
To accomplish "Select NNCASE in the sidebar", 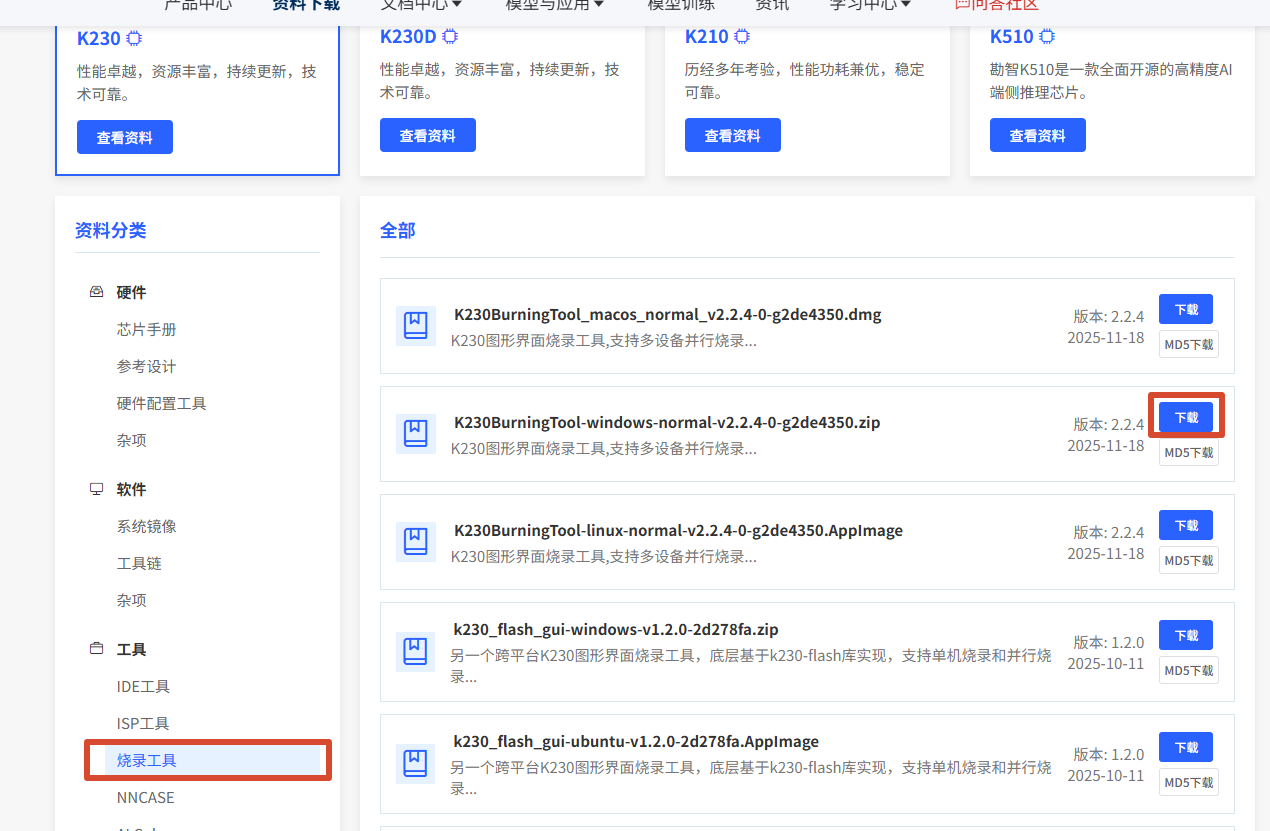I will point(146,797).
